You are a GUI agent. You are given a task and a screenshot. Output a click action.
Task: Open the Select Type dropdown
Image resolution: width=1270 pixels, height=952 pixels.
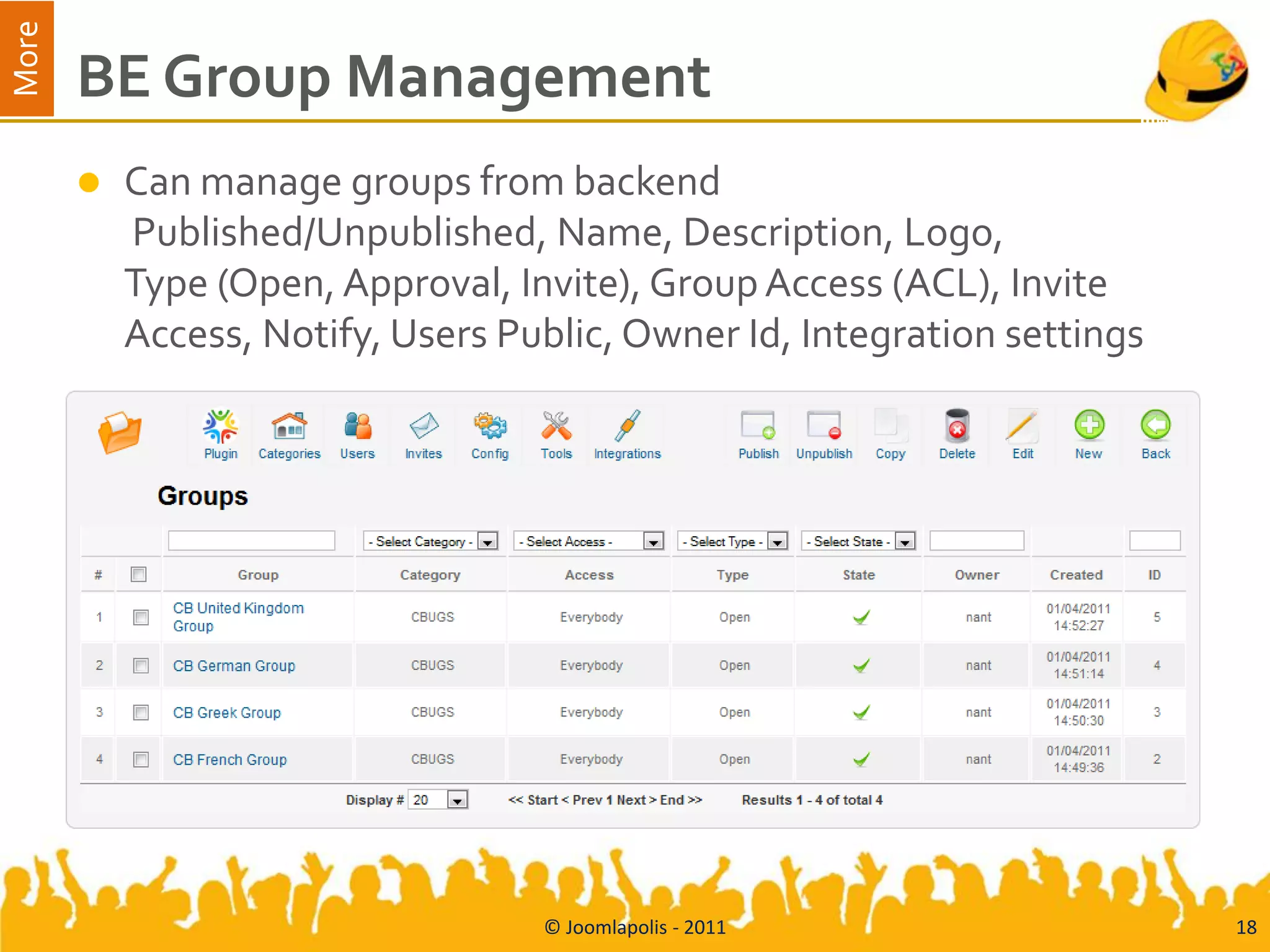[x=732, y=541]
